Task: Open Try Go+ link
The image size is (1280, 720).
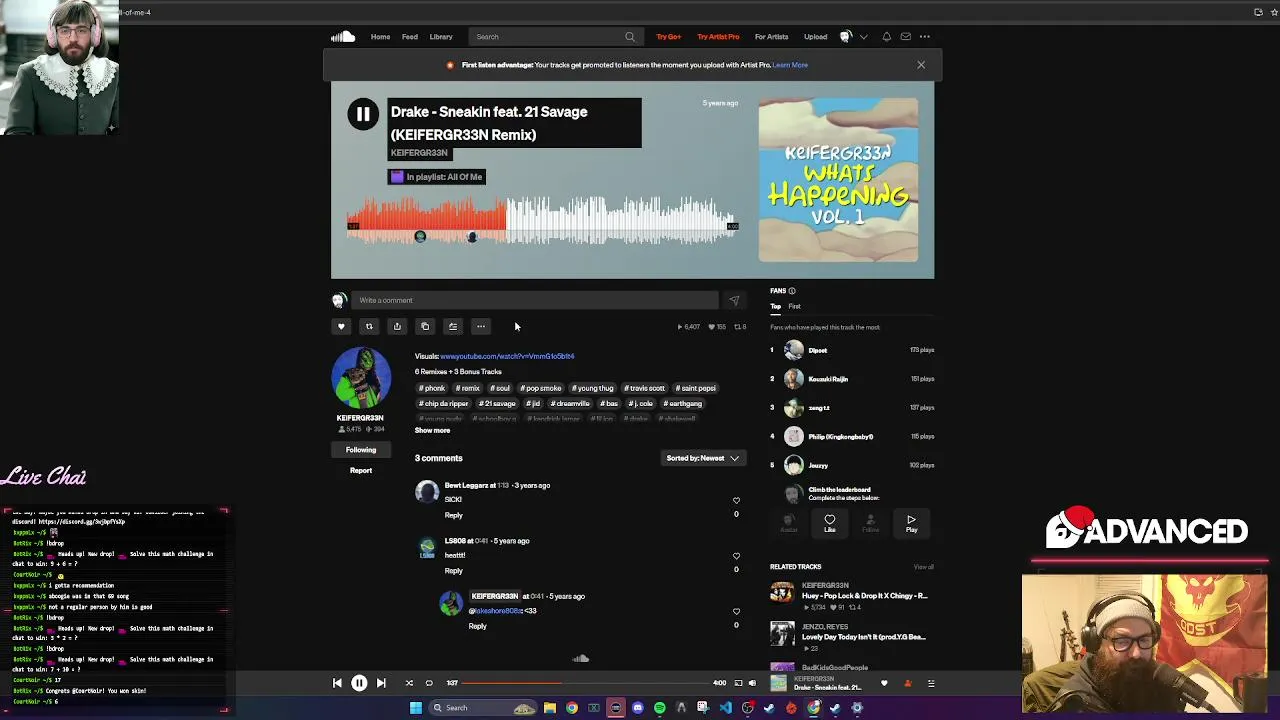Action: (x=669, y=37)
